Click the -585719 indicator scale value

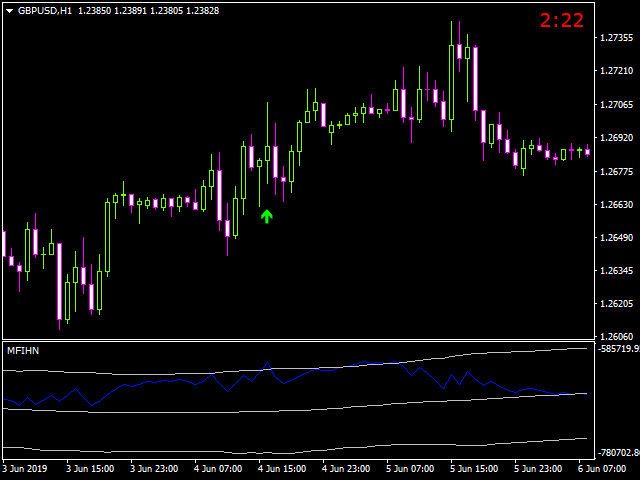(619, 349)
